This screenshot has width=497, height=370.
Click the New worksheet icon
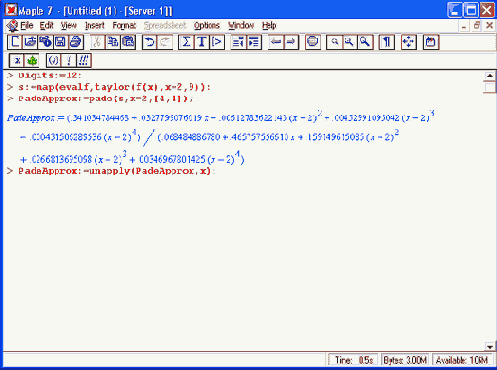pos(15,42)
